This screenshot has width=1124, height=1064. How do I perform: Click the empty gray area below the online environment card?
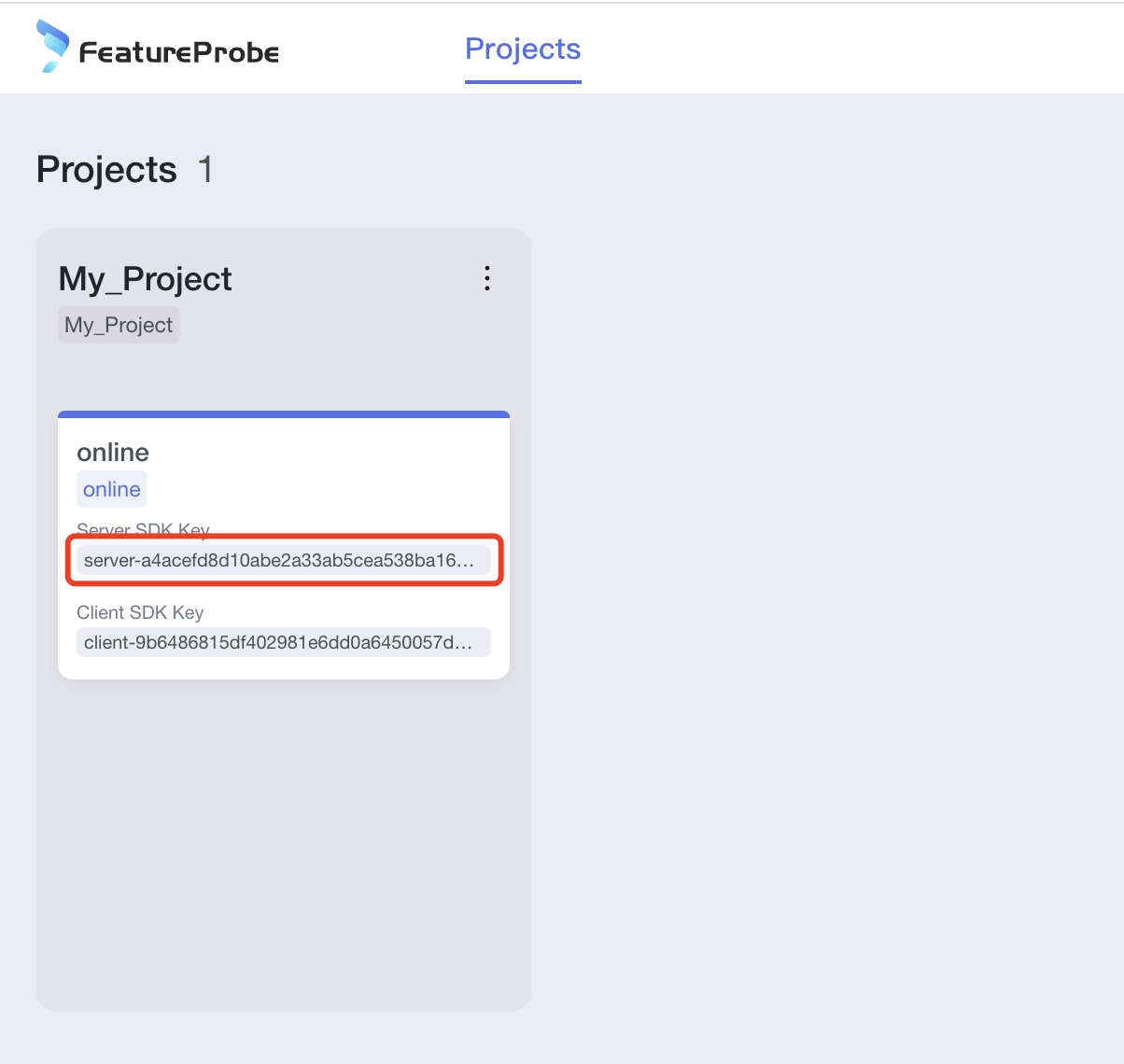coord(284,840)
